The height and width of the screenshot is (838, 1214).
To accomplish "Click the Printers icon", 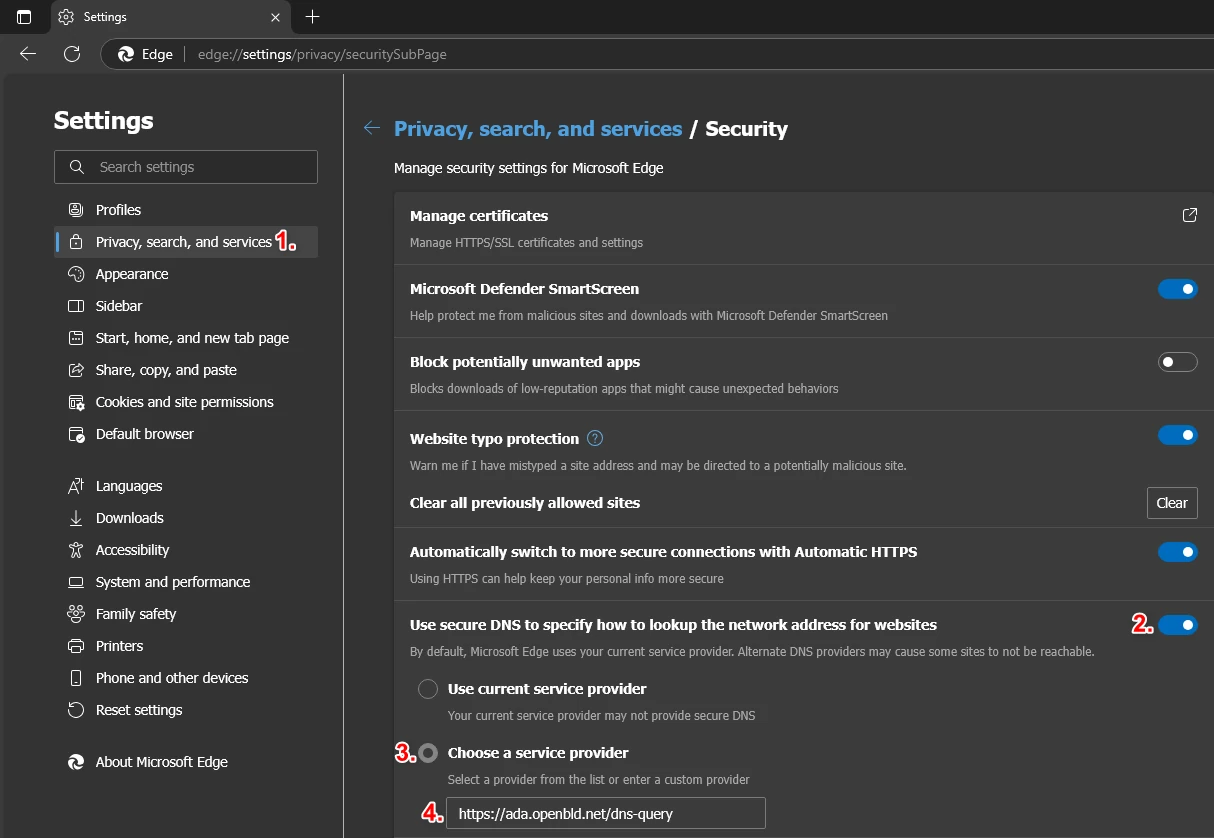I will point(76,646).
